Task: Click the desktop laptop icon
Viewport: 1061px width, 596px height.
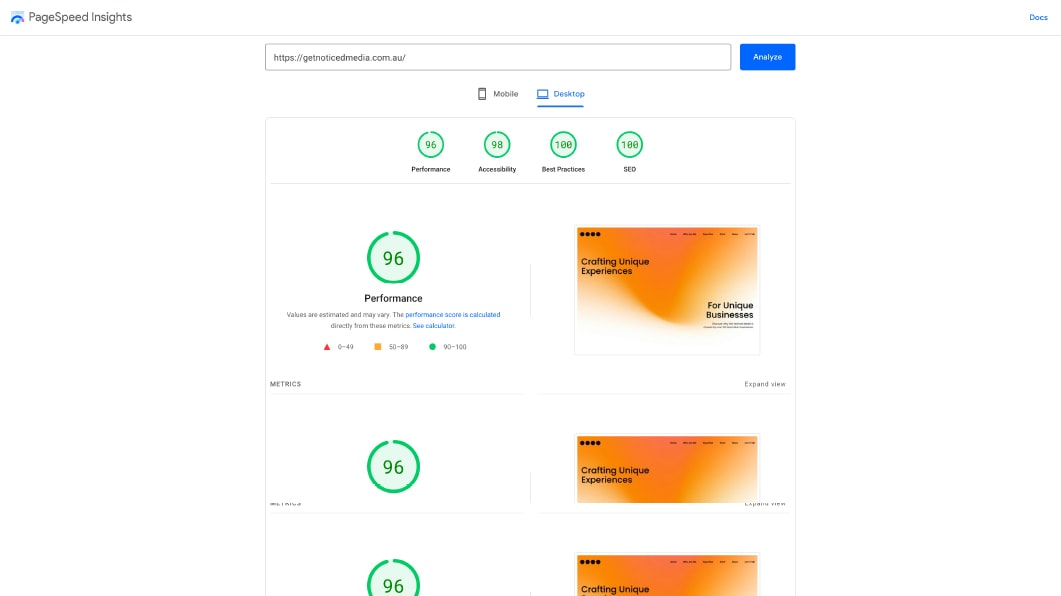Action: 543,94
